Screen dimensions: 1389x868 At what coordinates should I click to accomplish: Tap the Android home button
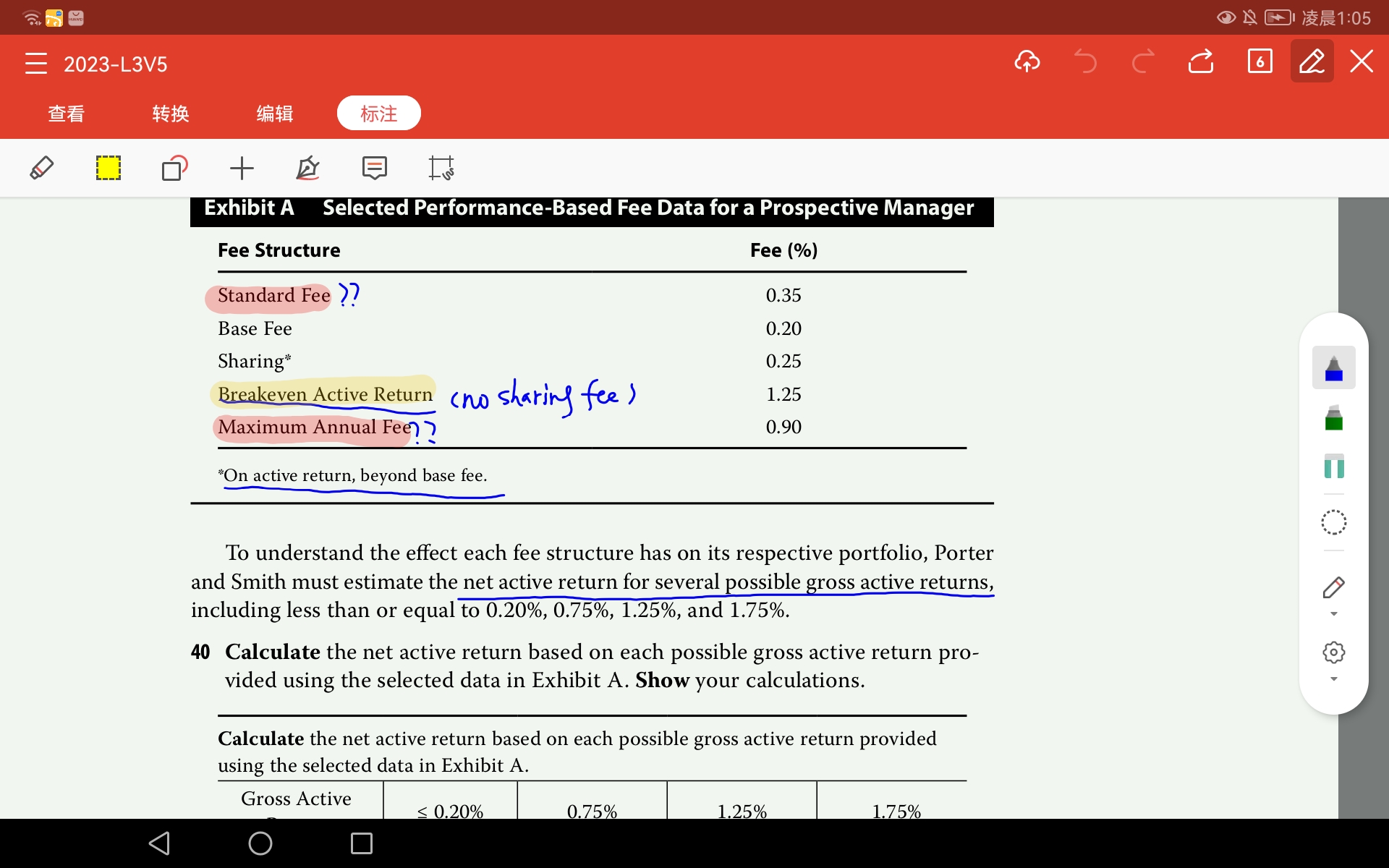[260, 843]
